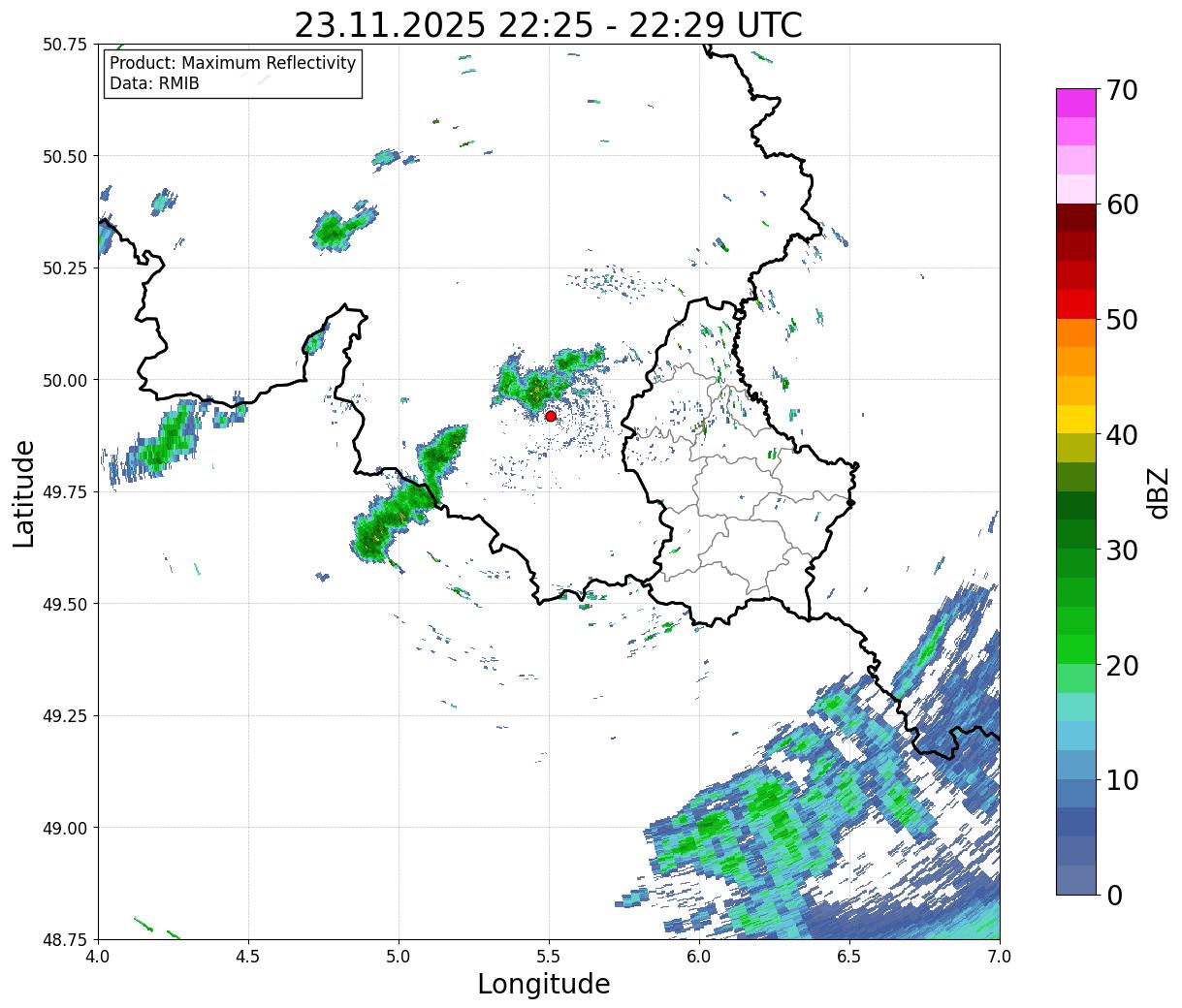
Task: Click the yellow colorbar segment above 40
Action: click(1076, 420)
